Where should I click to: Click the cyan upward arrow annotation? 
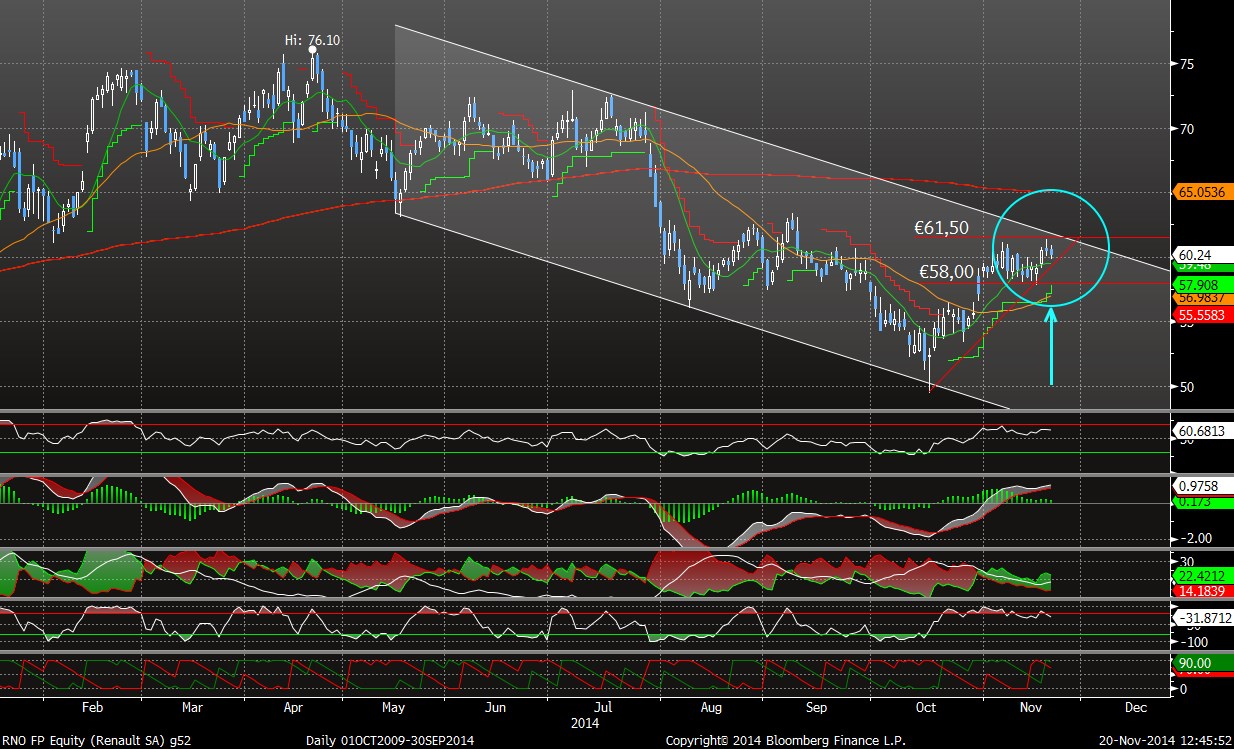coord(1051,346)
